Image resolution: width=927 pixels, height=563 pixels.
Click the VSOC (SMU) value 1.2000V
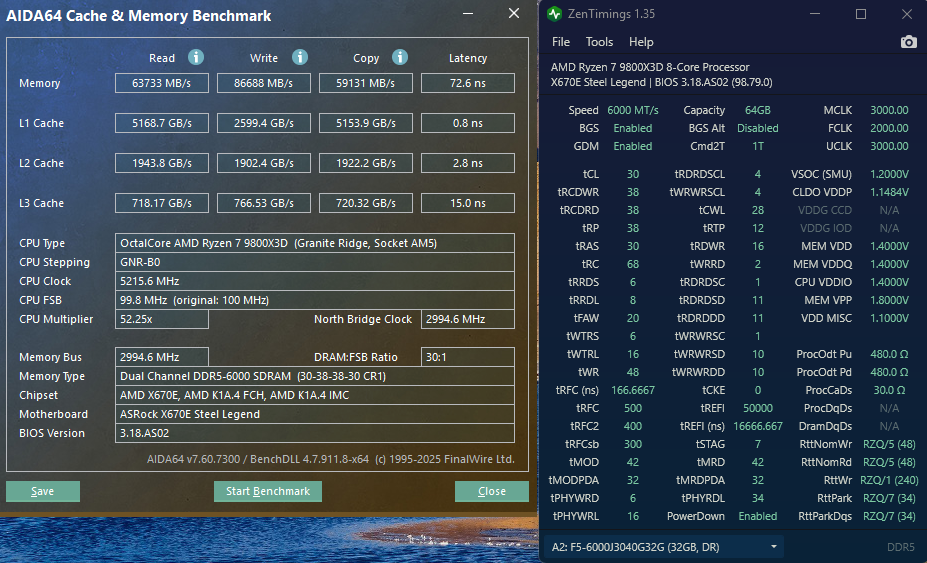coord(889,174)
